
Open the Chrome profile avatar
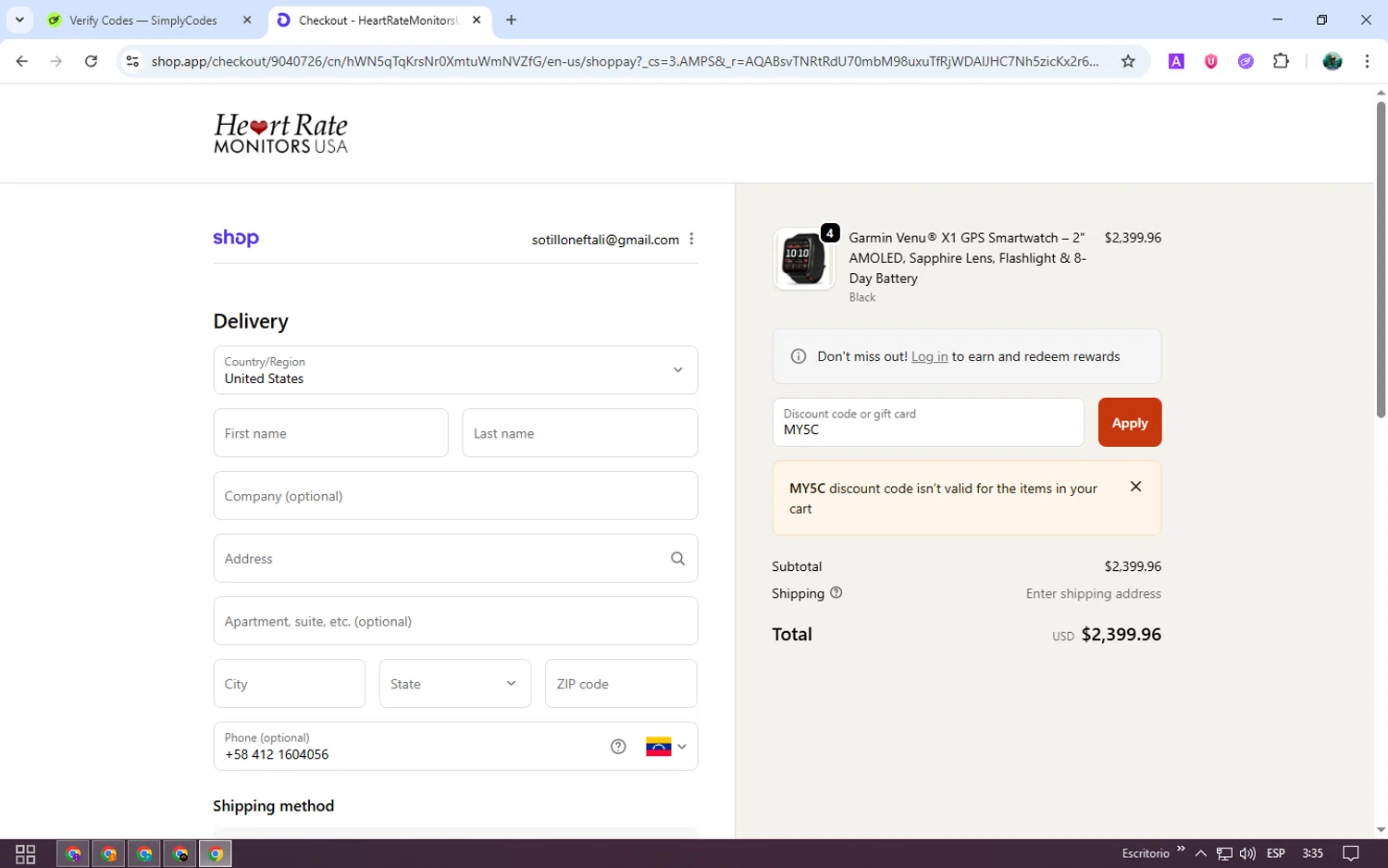(x=1332, y=61)
